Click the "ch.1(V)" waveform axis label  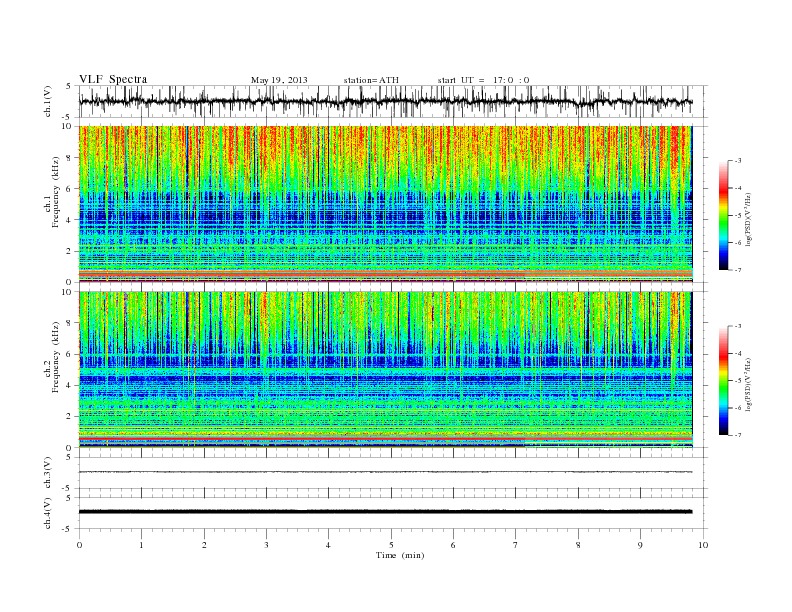[x=48, y=101]
